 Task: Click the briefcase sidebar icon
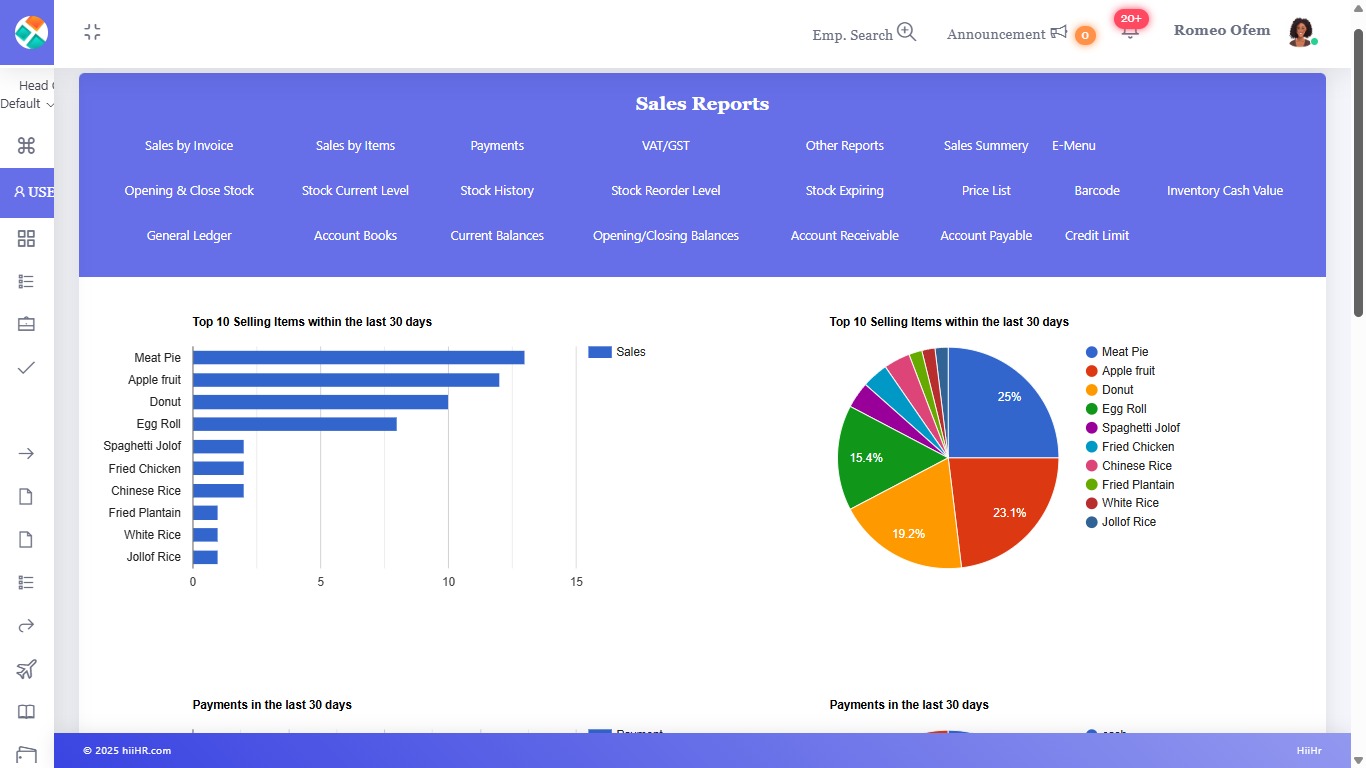(27, 324)
